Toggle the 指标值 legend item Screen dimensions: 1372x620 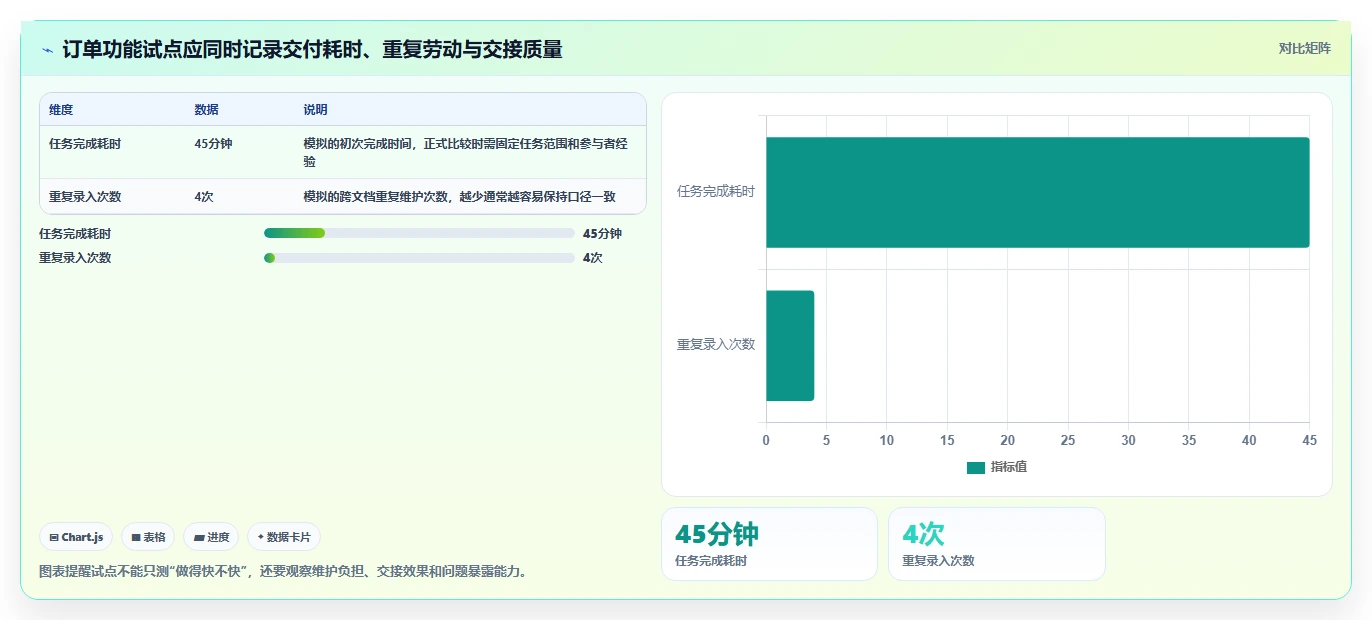(997, 467)
